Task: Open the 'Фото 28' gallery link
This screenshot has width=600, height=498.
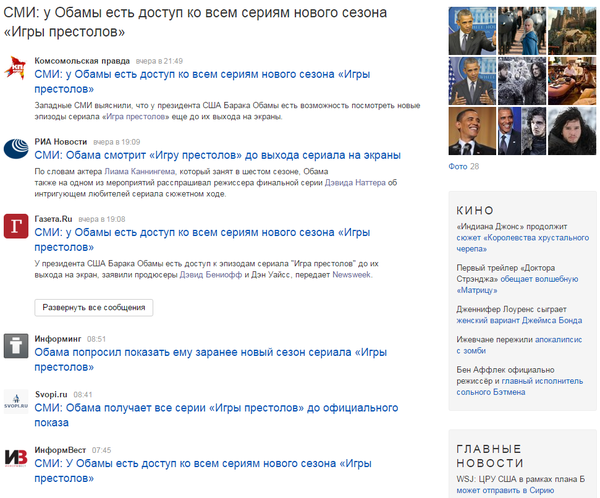Action: click(x=464, y=166)
